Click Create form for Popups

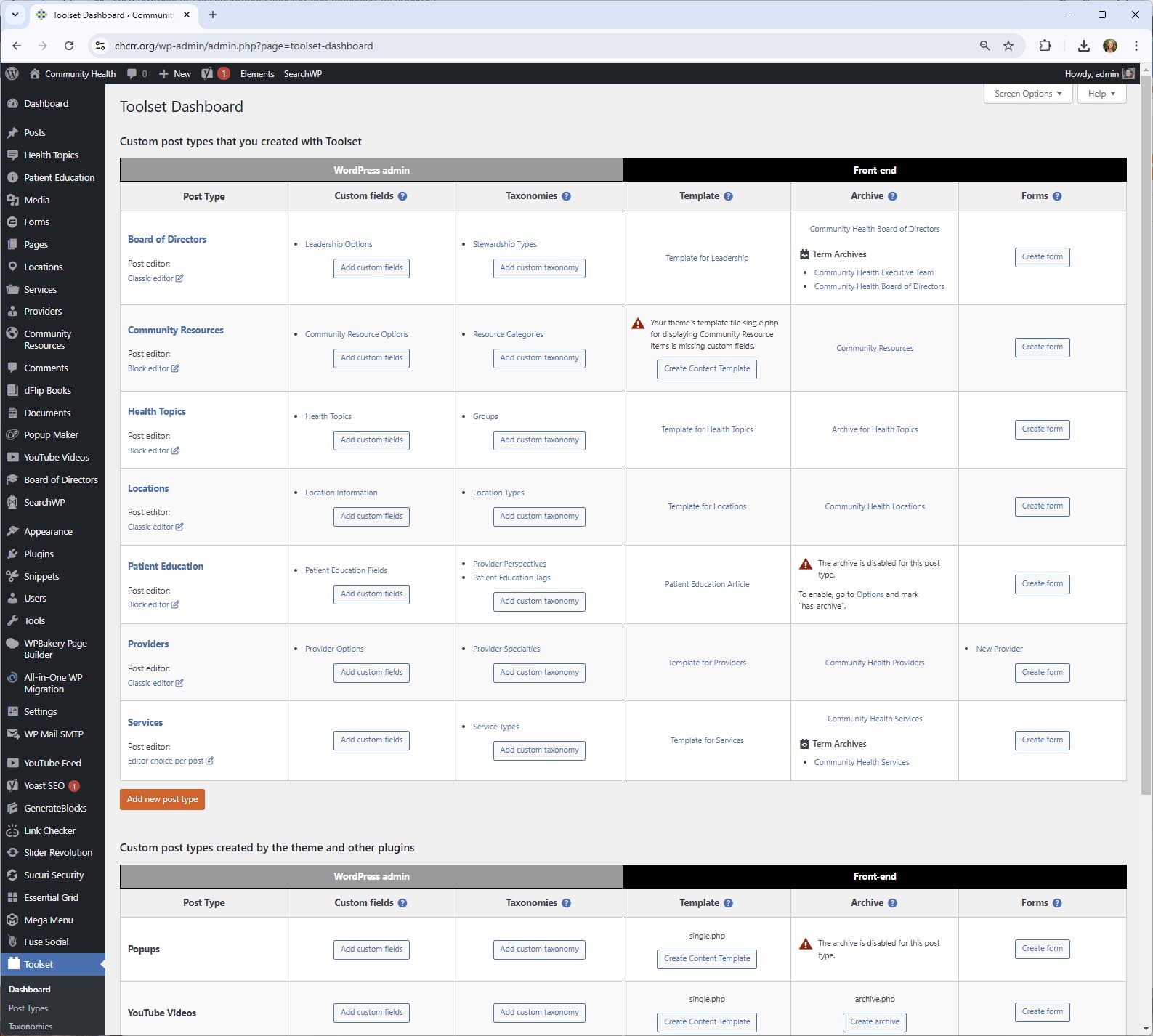1042,949
